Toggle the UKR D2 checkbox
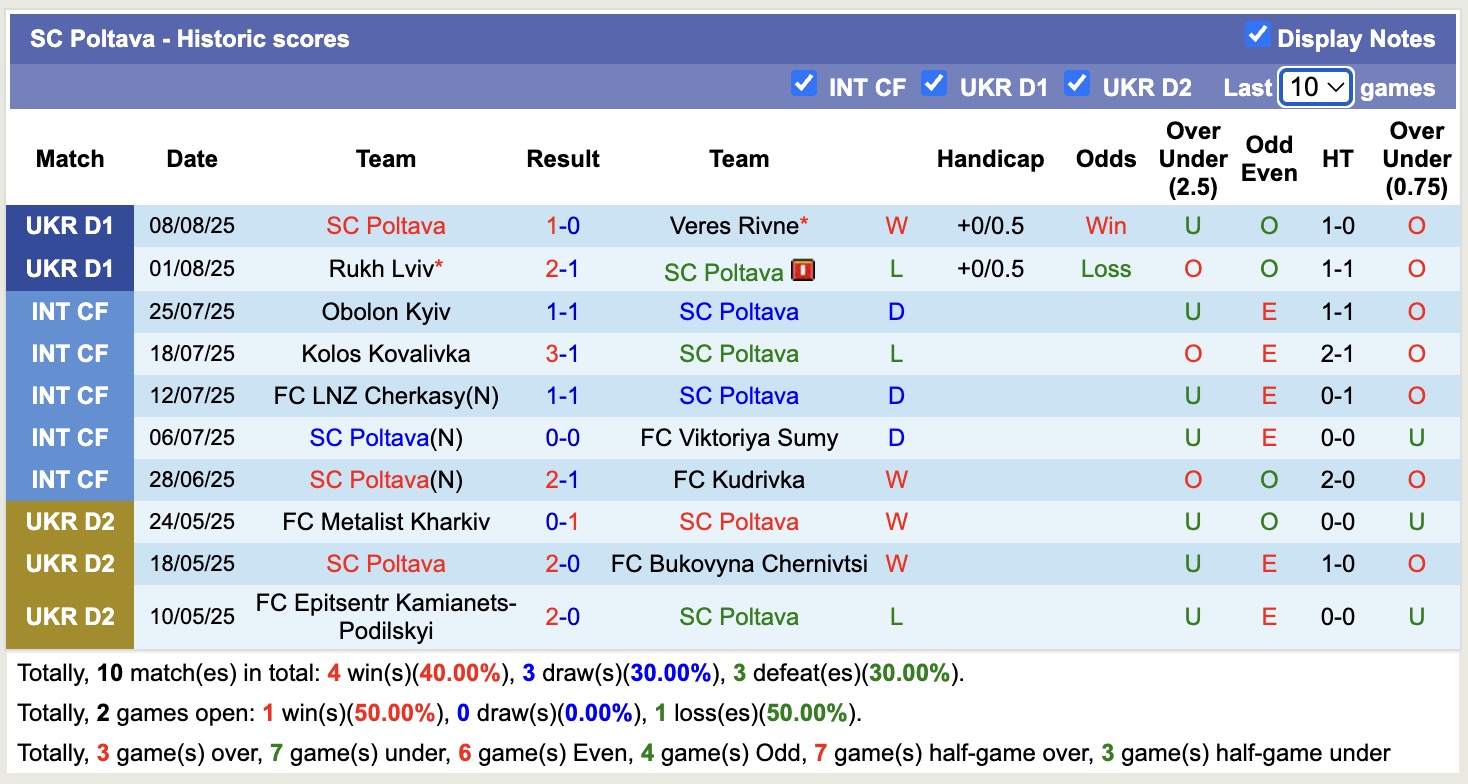The width and height of the screenshot is (1468, 784). click(1077, 85)
